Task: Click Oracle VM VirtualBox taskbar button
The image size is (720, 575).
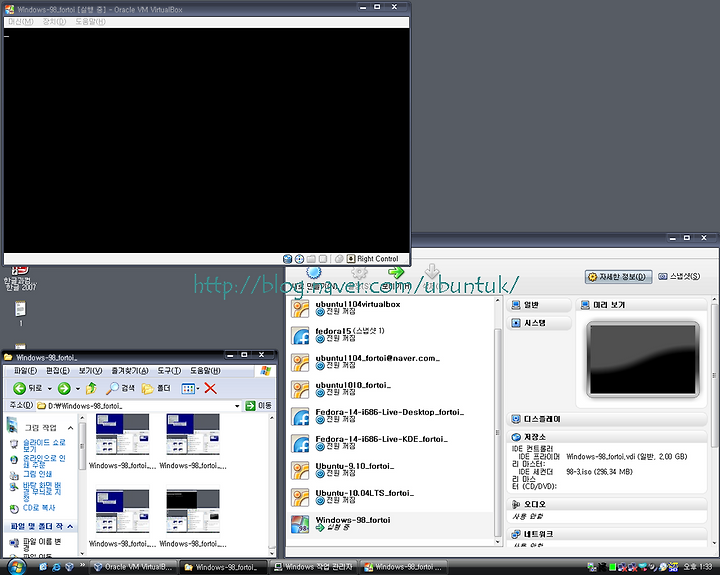Action: (133, 567)
